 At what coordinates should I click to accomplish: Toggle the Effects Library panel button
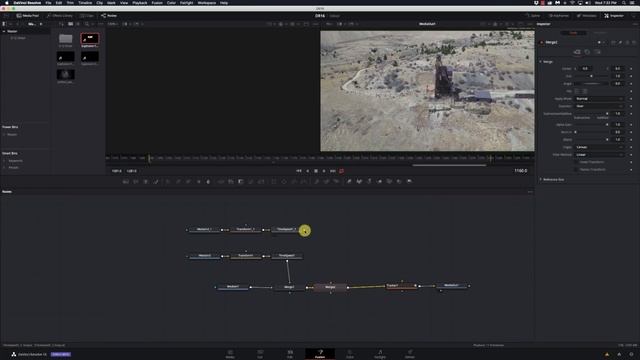coord(60,16)
